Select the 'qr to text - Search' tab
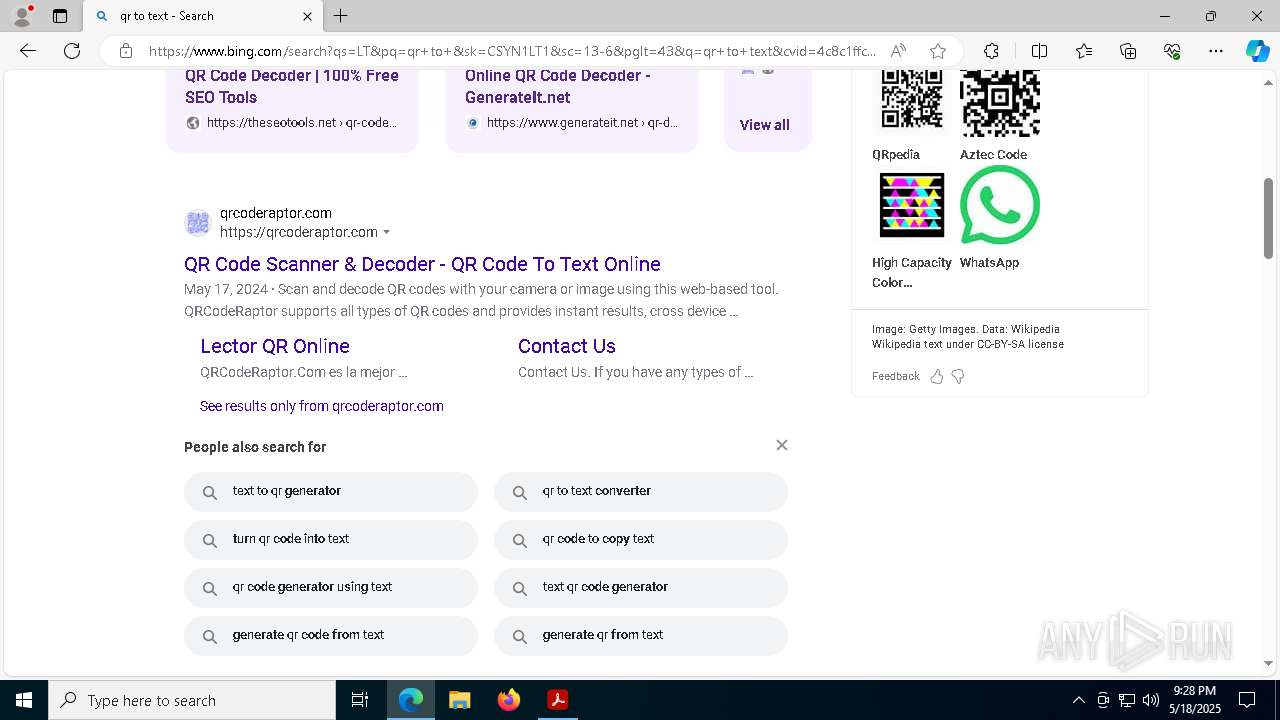Viewport: 1280px width, 720px height. click(x=202, y=16)
